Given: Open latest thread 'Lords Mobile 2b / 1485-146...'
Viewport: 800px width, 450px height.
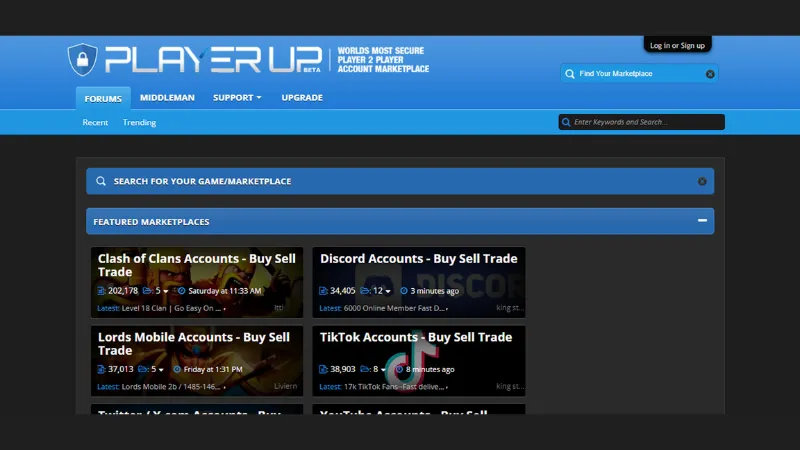Looking at the screenshot, I should pos(171,387).
